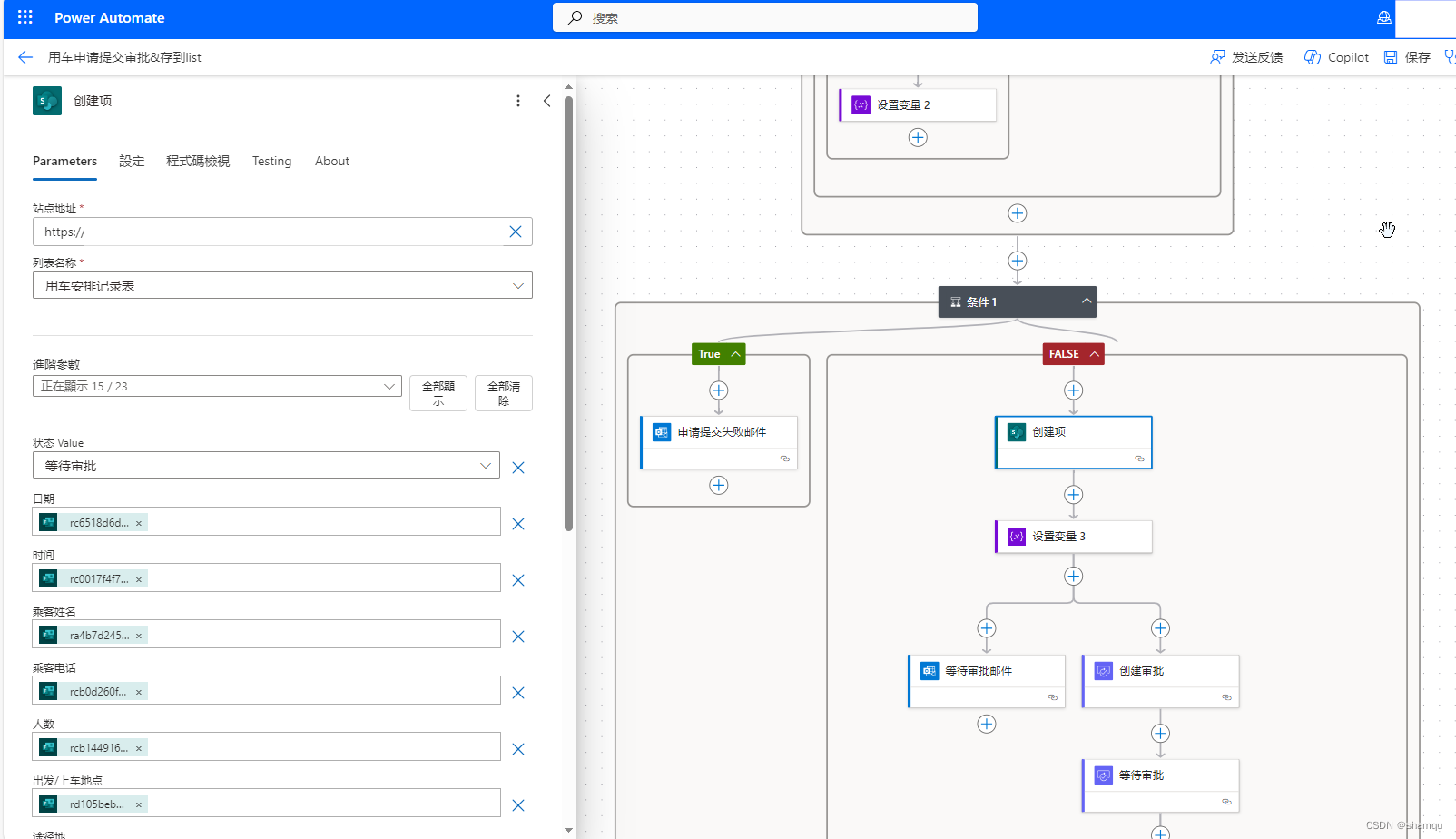Click the Copilot icon in the top toolbar
The image size is (1456, 839).
coord(1313,56)
